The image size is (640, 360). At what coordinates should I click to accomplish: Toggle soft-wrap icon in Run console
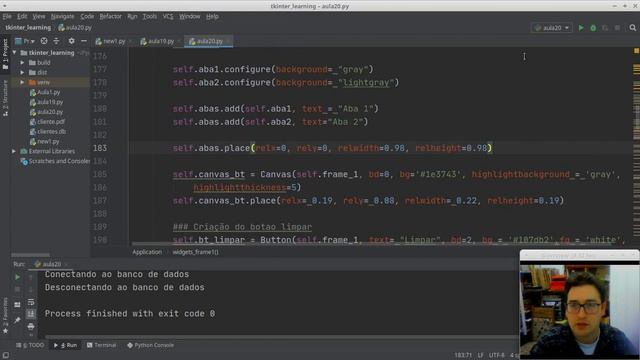(31, 302)
